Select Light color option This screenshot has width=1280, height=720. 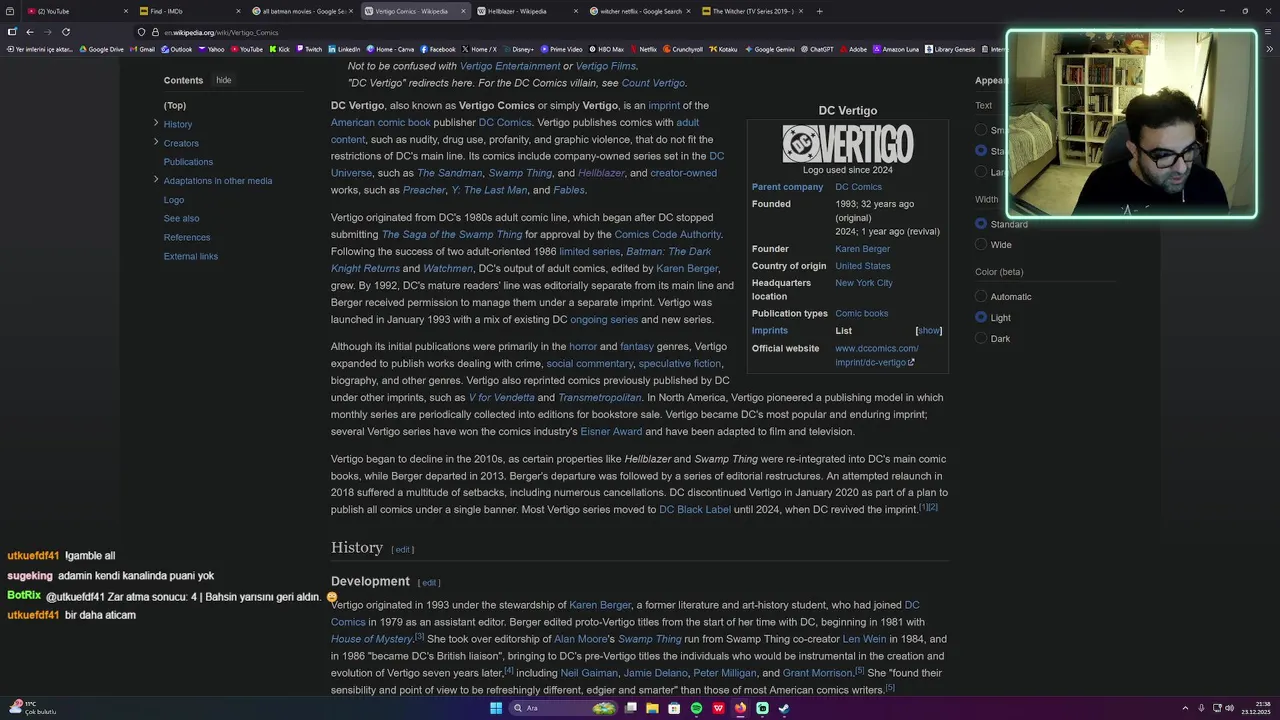(981, 318)
